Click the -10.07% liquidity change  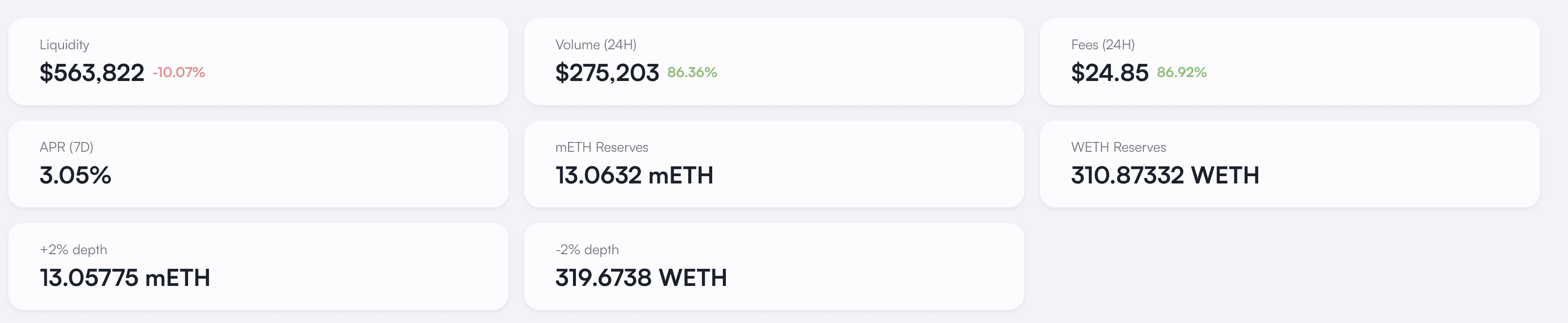[178, 72]
